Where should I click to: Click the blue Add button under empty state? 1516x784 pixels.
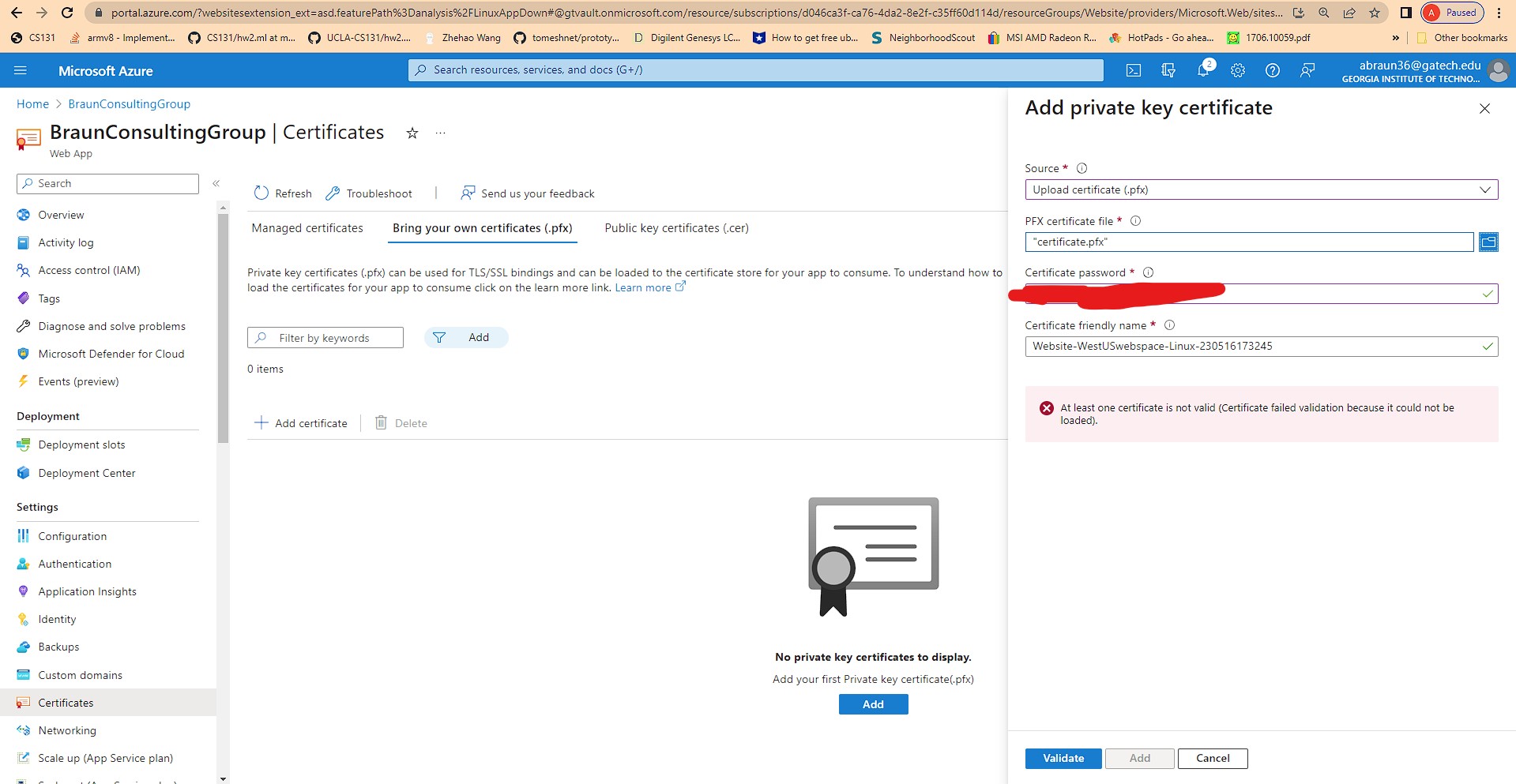pos(873,704)
